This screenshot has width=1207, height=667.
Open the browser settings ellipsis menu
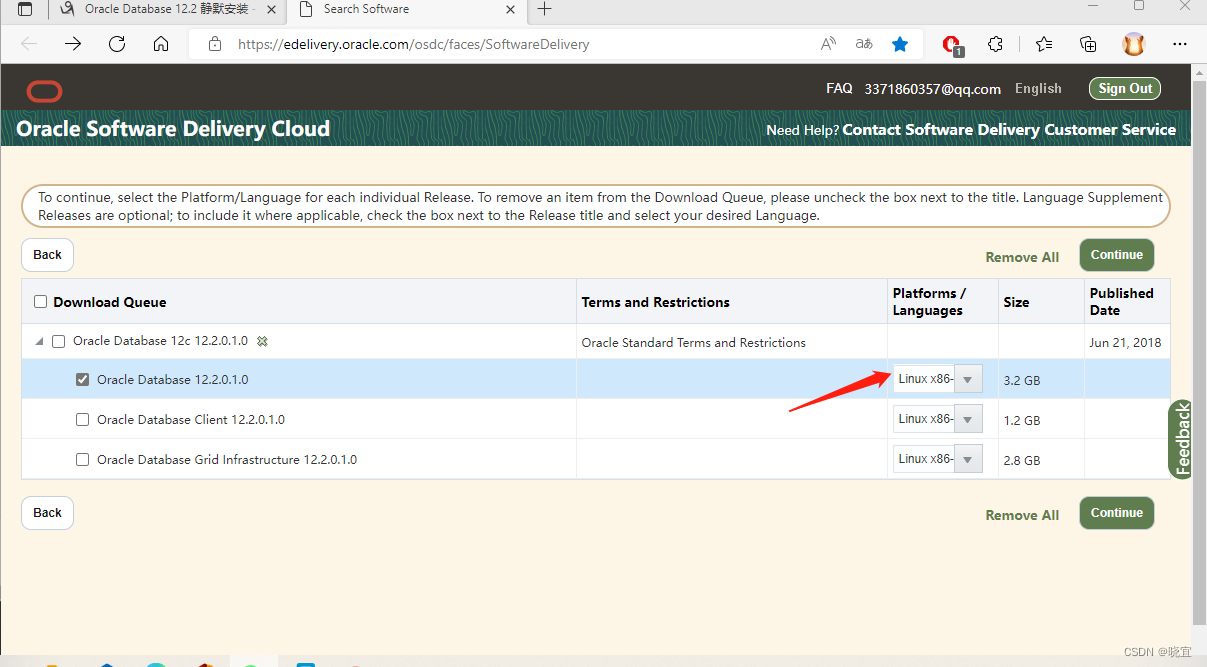pos(1180,44)
